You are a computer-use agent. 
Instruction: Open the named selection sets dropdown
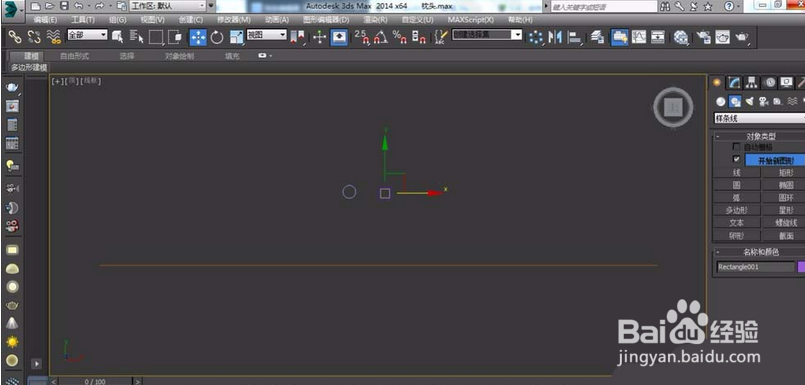click(x=487, y=35)
